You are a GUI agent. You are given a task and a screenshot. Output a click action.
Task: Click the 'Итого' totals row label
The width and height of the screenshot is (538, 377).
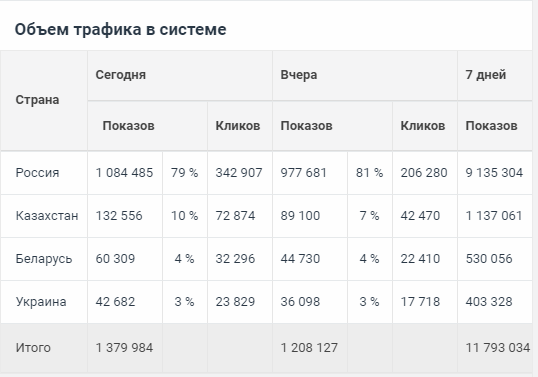[33, 348]
